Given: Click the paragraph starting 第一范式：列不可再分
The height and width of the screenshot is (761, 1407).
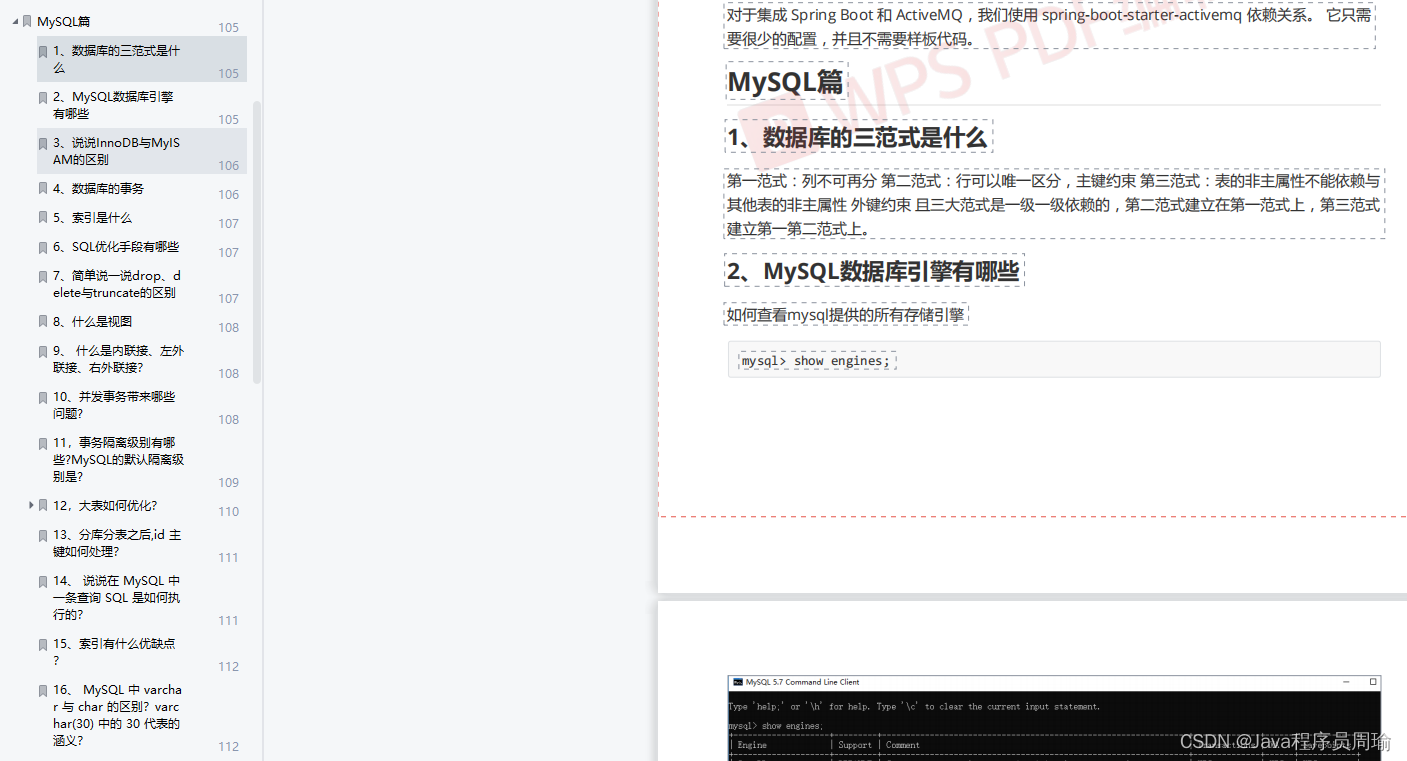Looking at the screenshot, I should pyautogui.click(x=1054, y=204).
